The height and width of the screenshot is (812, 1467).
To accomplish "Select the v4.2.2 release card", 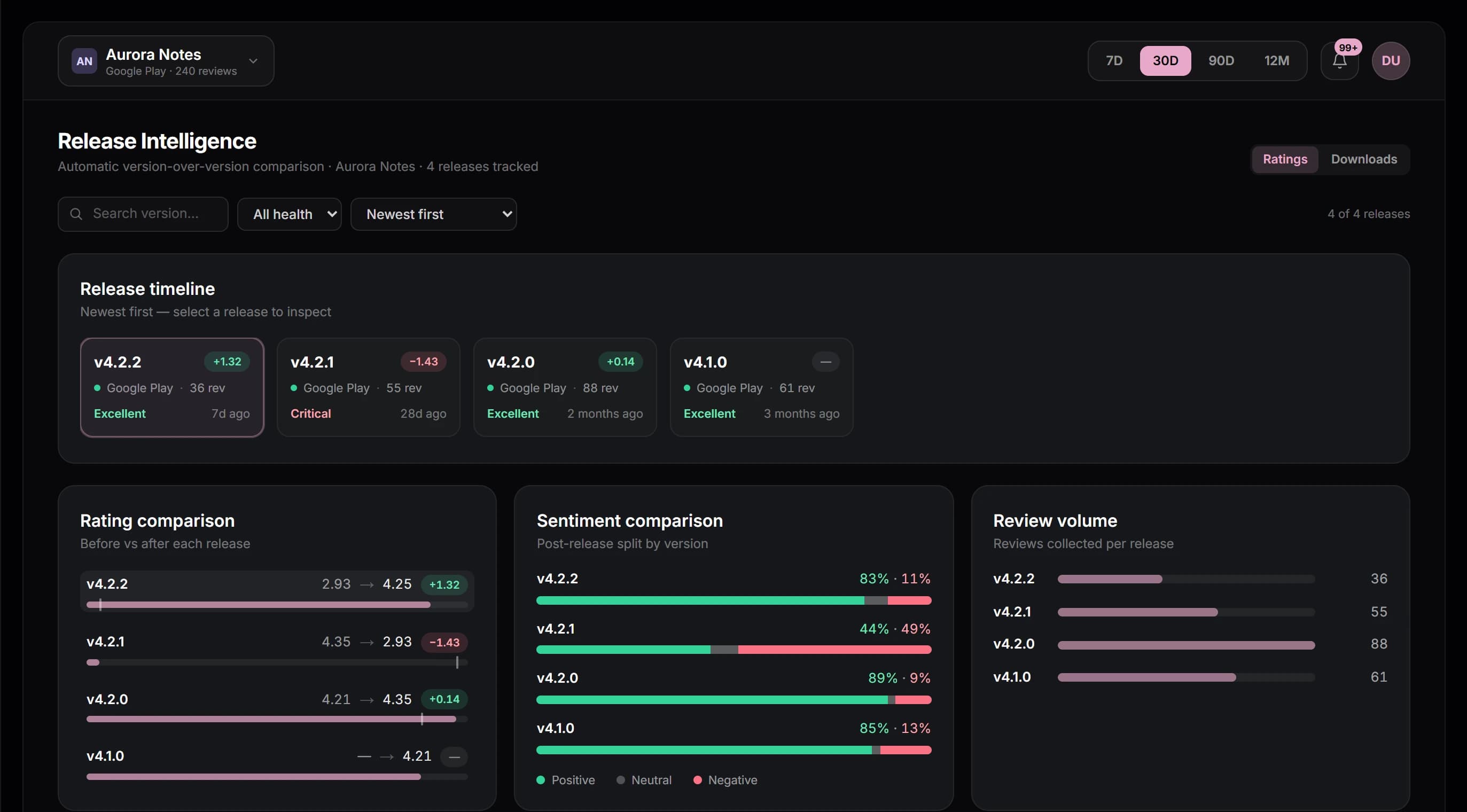I will click(x=172, y=388).
